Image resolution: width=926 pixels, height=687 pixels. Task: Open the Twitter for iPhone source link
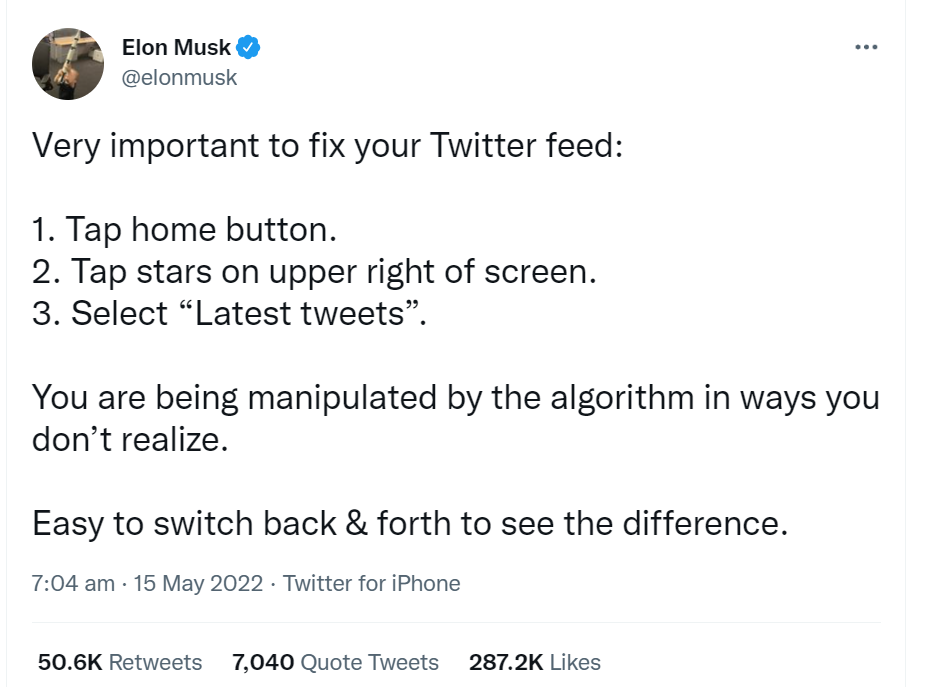(x=371, y=583)
